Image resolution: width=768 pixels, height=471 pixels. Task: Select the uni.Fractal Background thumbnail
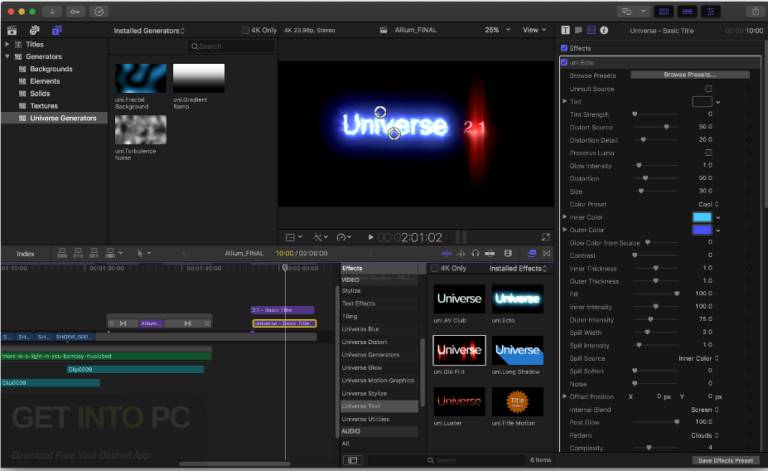coord(141,78)
